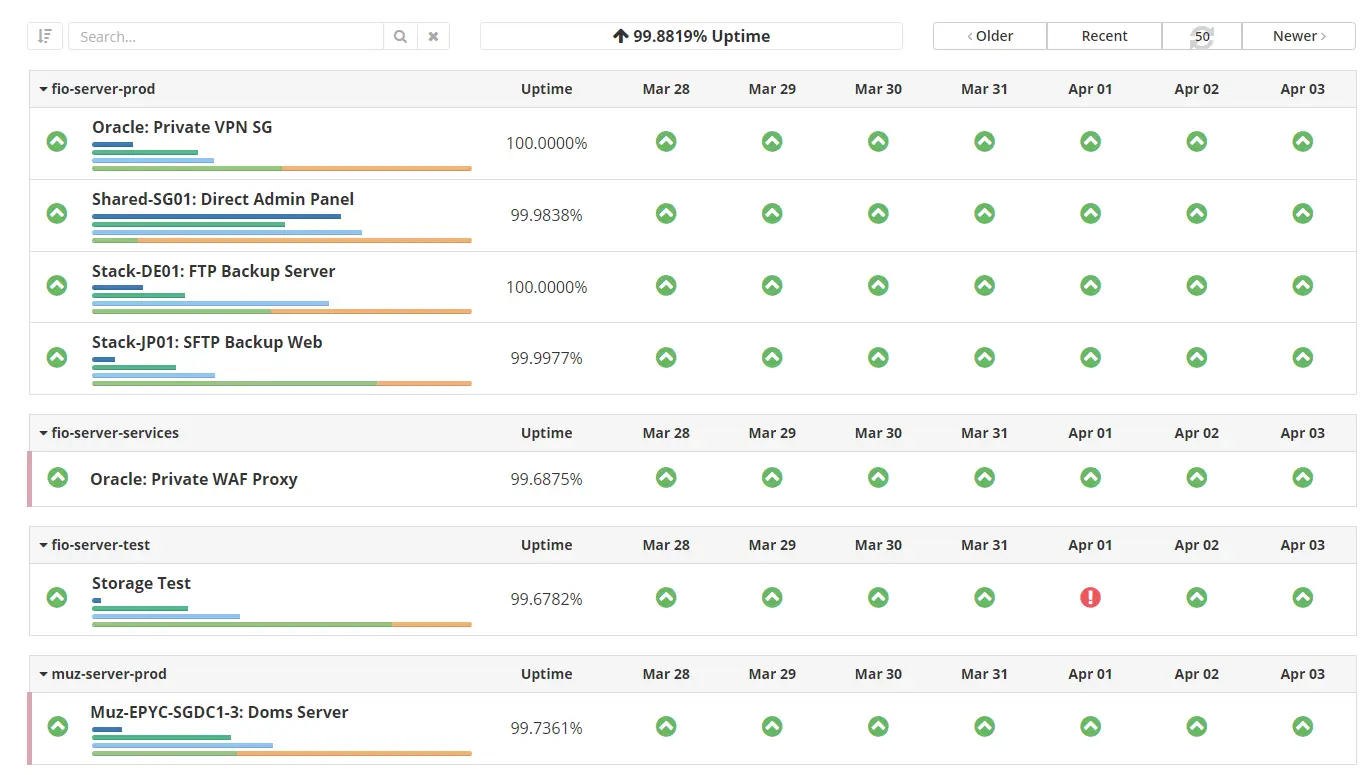
Task: Click Mar 28 green status icon for Oracle Private VPN SG
Action: pyautogui.click(x=666, y=141)
